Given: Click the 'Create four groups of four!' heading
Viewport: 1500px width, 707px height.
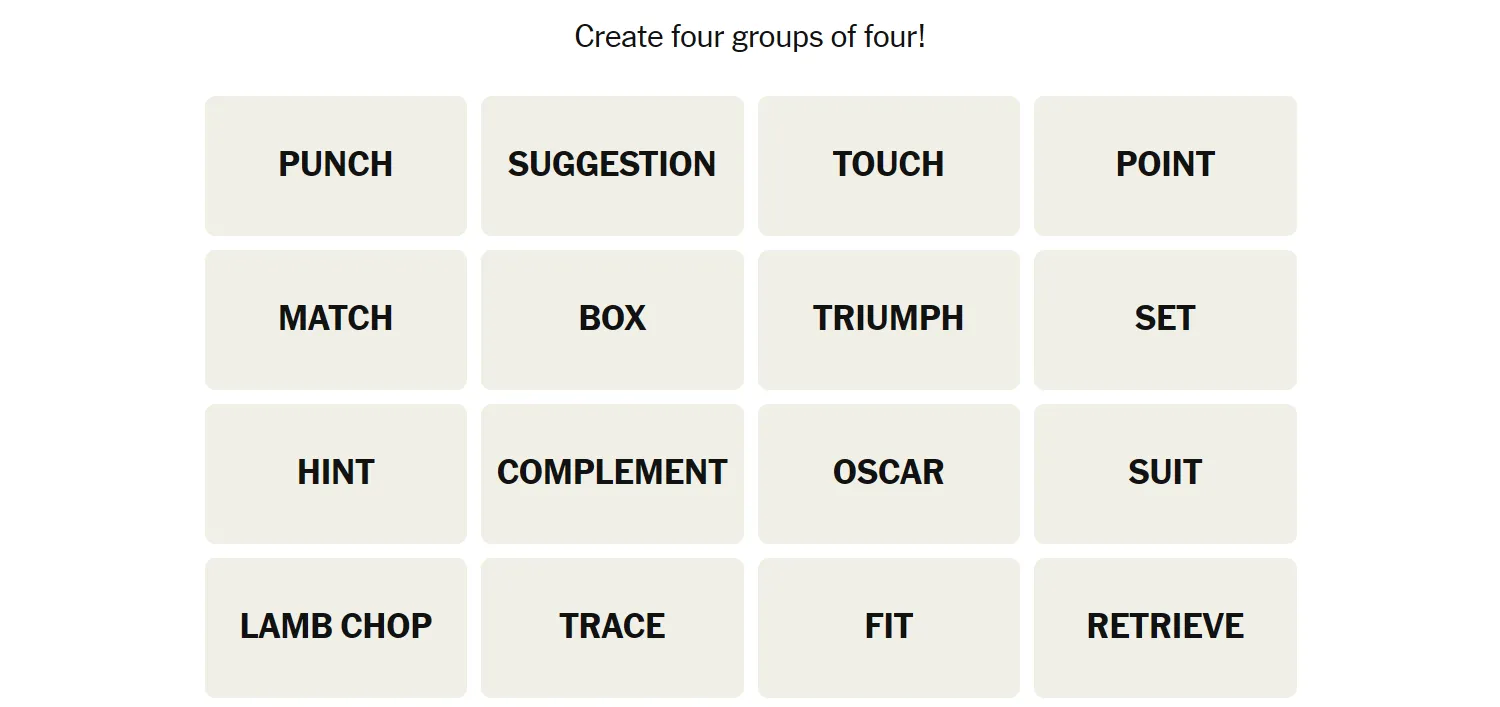Looking at the screenshot, I should pos(750,37).
